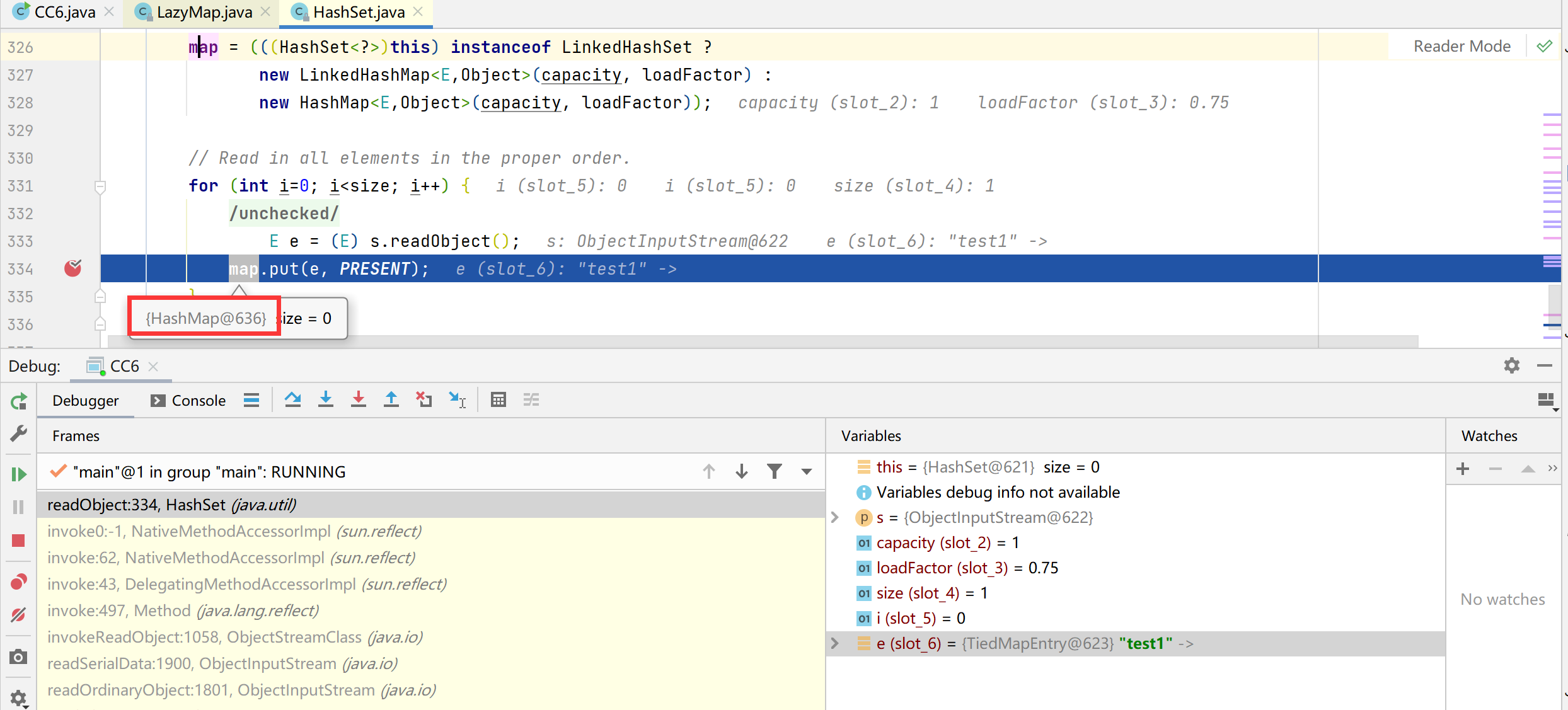Select the next frame down arrow
The width and height of the screenshot is (1568, 710).
point(742,471)
